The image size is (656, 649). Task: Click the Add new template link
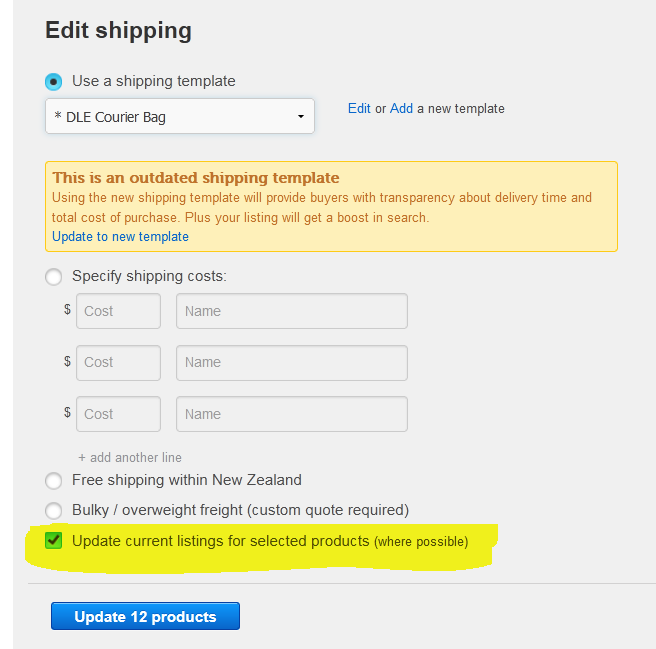[x=401, y=108]
